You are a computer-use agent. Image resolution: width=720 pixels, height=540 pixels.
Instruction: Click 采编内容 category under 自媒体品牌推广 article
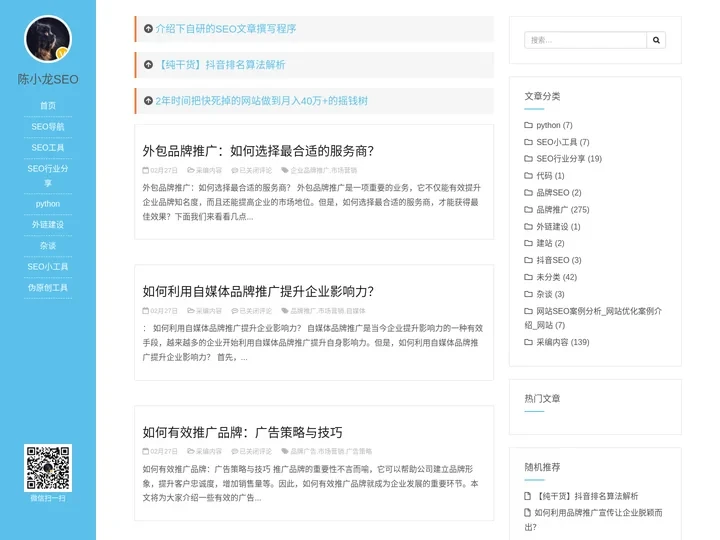208,311
